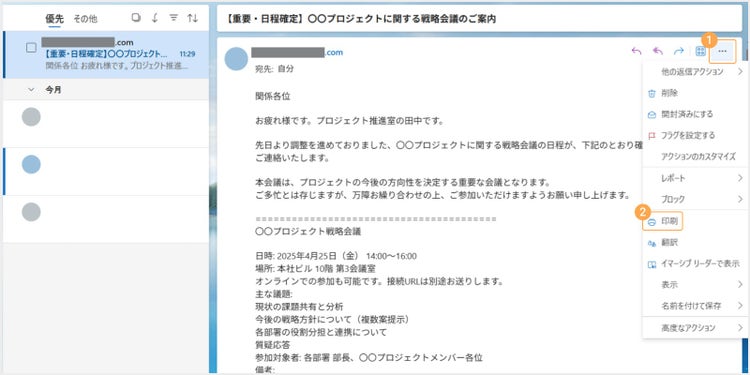The width and height of the screenshot is (750, 375).
Task: Open the More actions ellipsis button
Action: coord(722,52)
